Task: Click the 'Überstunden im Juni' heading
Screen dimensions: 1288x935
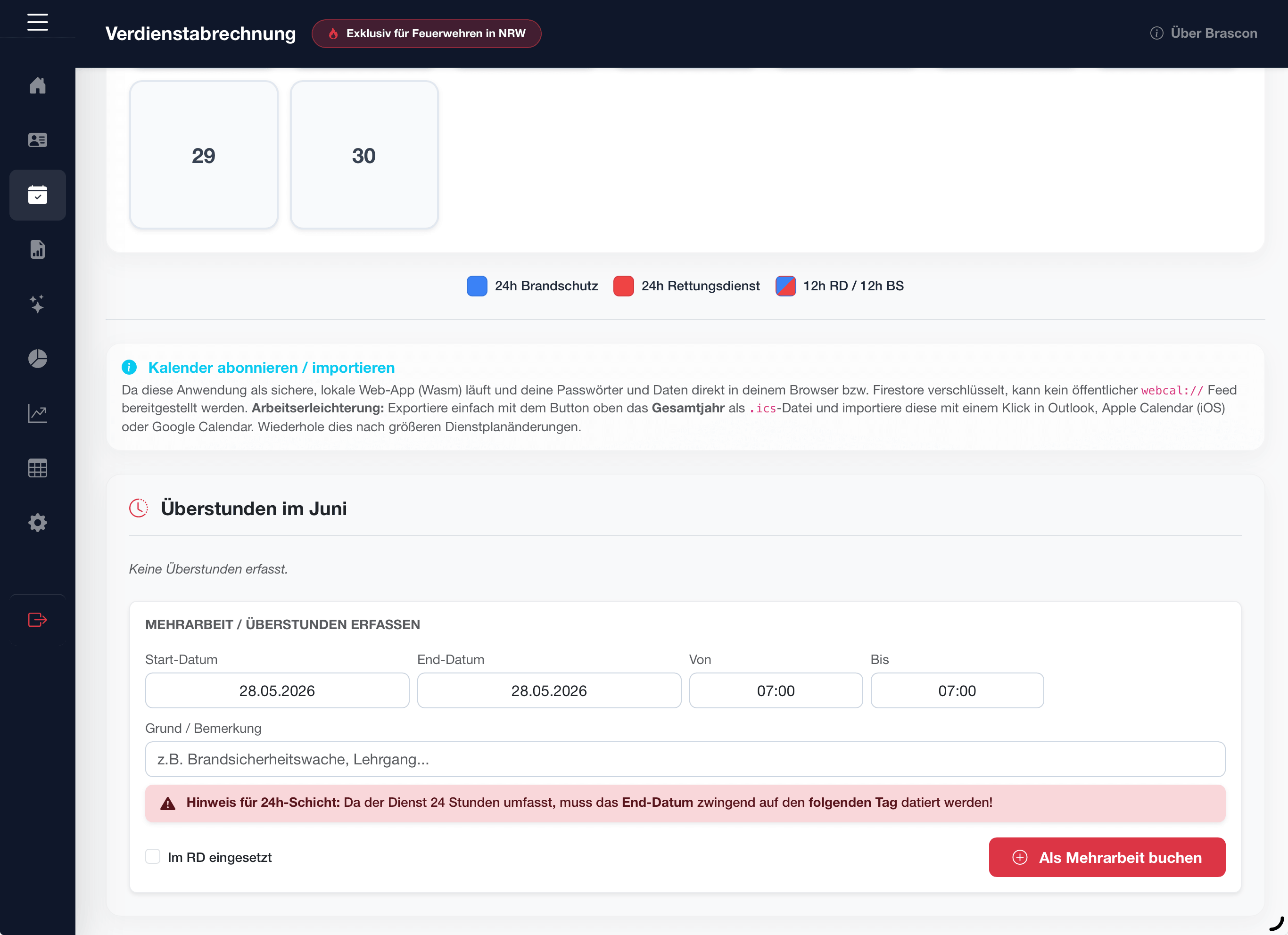Action: point(254,508)
